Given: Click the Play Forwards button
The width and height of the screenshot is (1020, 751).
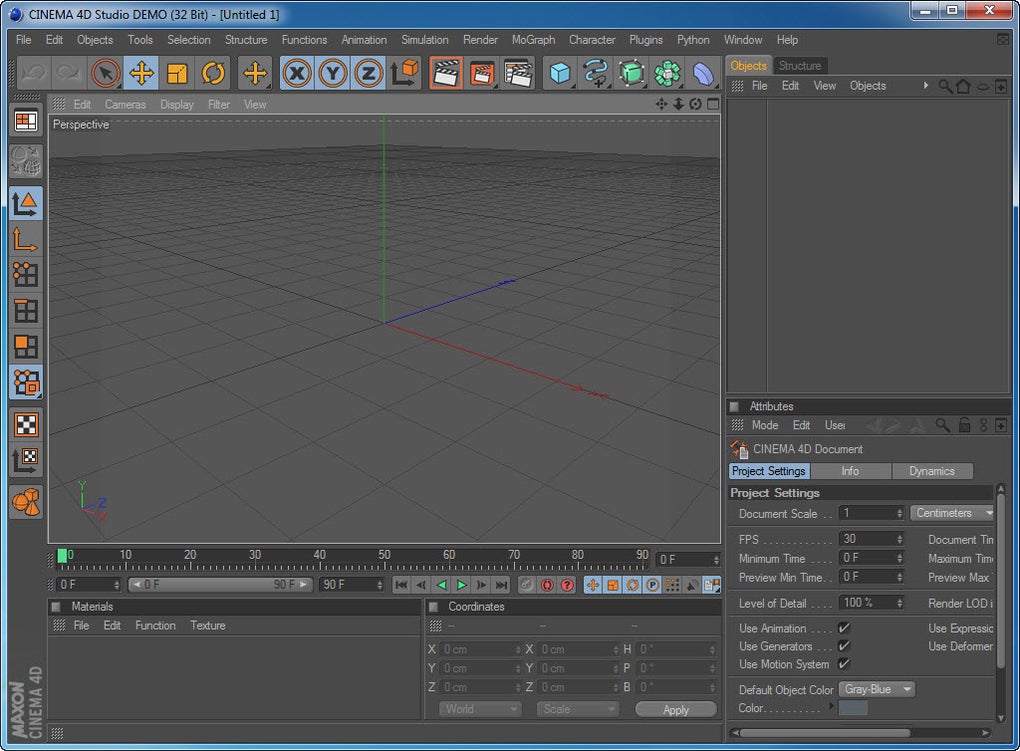Looking at the screenshot, I should [x=461, y=585].
